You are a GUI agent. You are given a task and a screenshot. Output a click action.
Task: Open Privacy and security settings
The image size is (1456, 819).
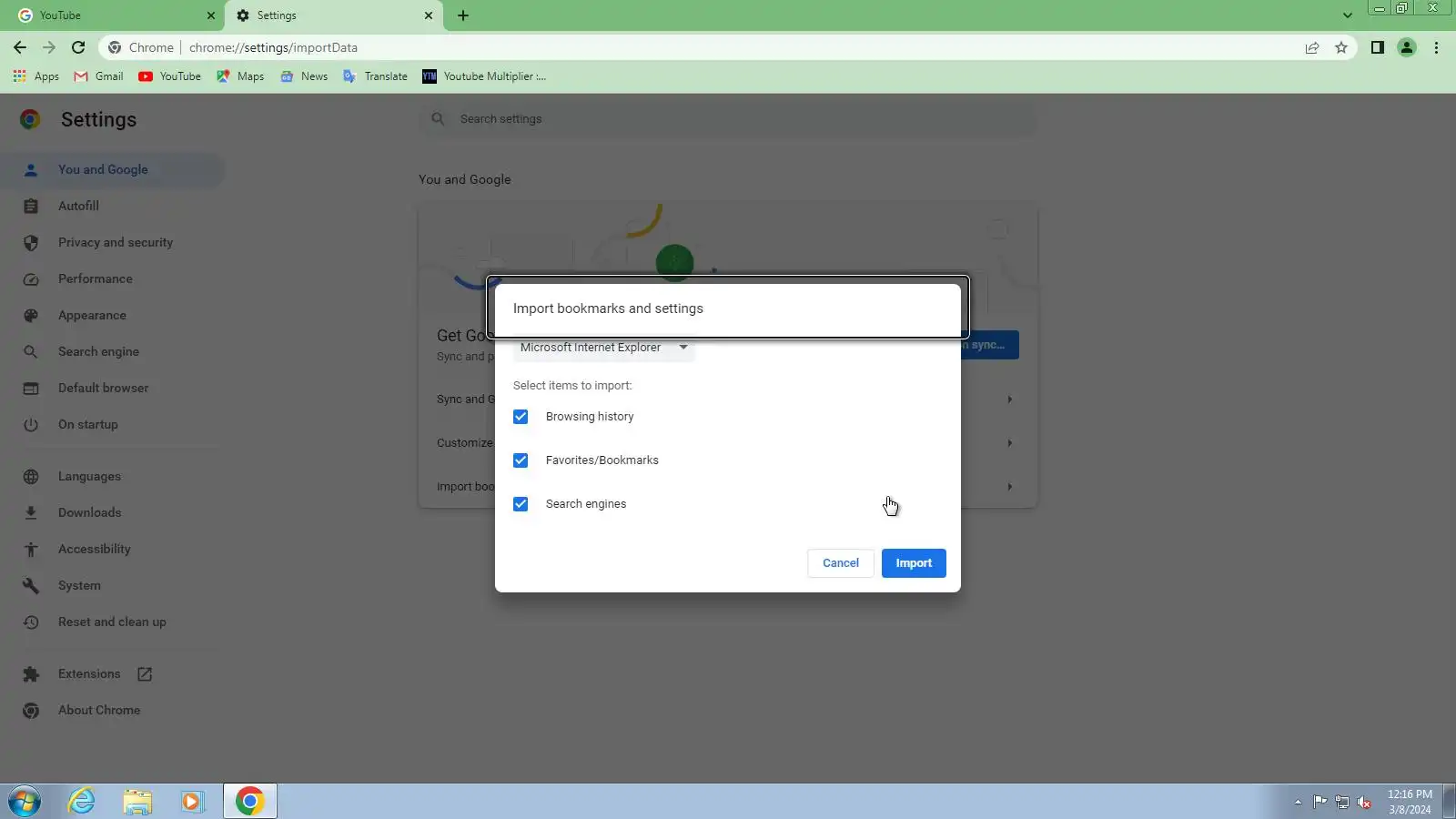115,242
